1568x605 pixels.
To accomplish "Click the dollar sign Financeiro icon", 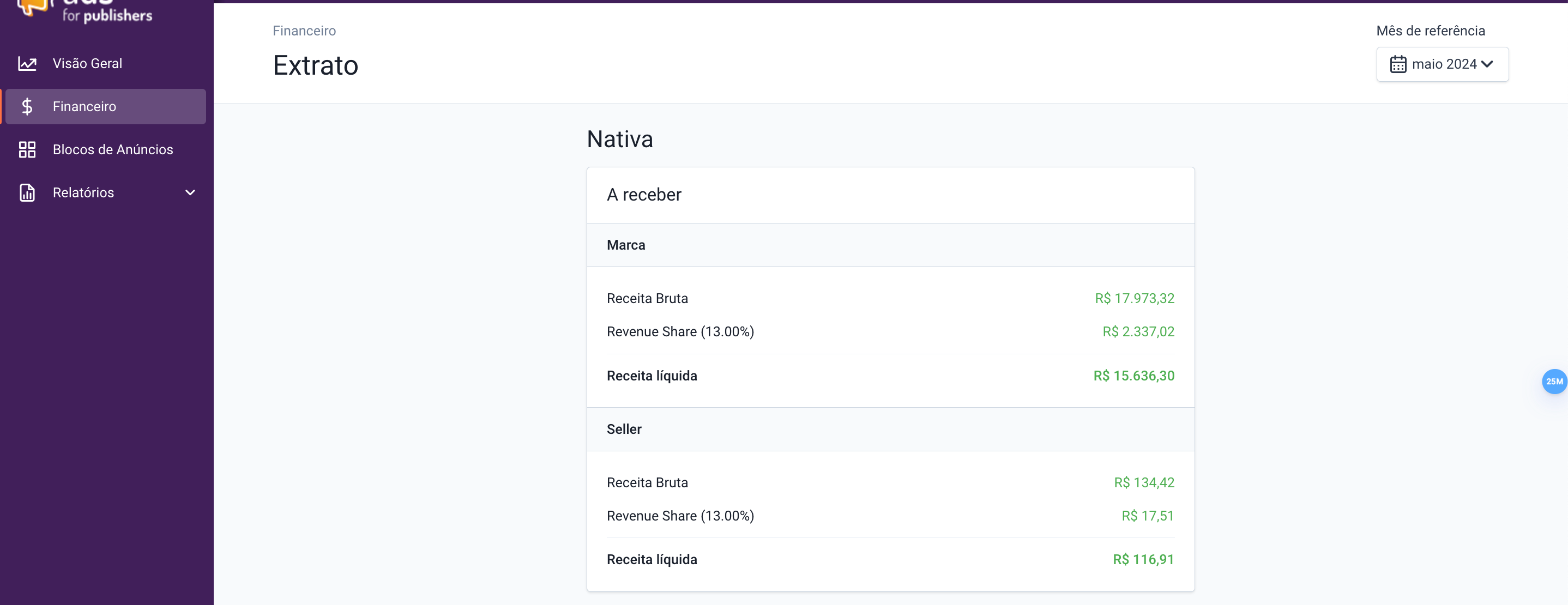I will pyautogui.click(x=27, y=106).
